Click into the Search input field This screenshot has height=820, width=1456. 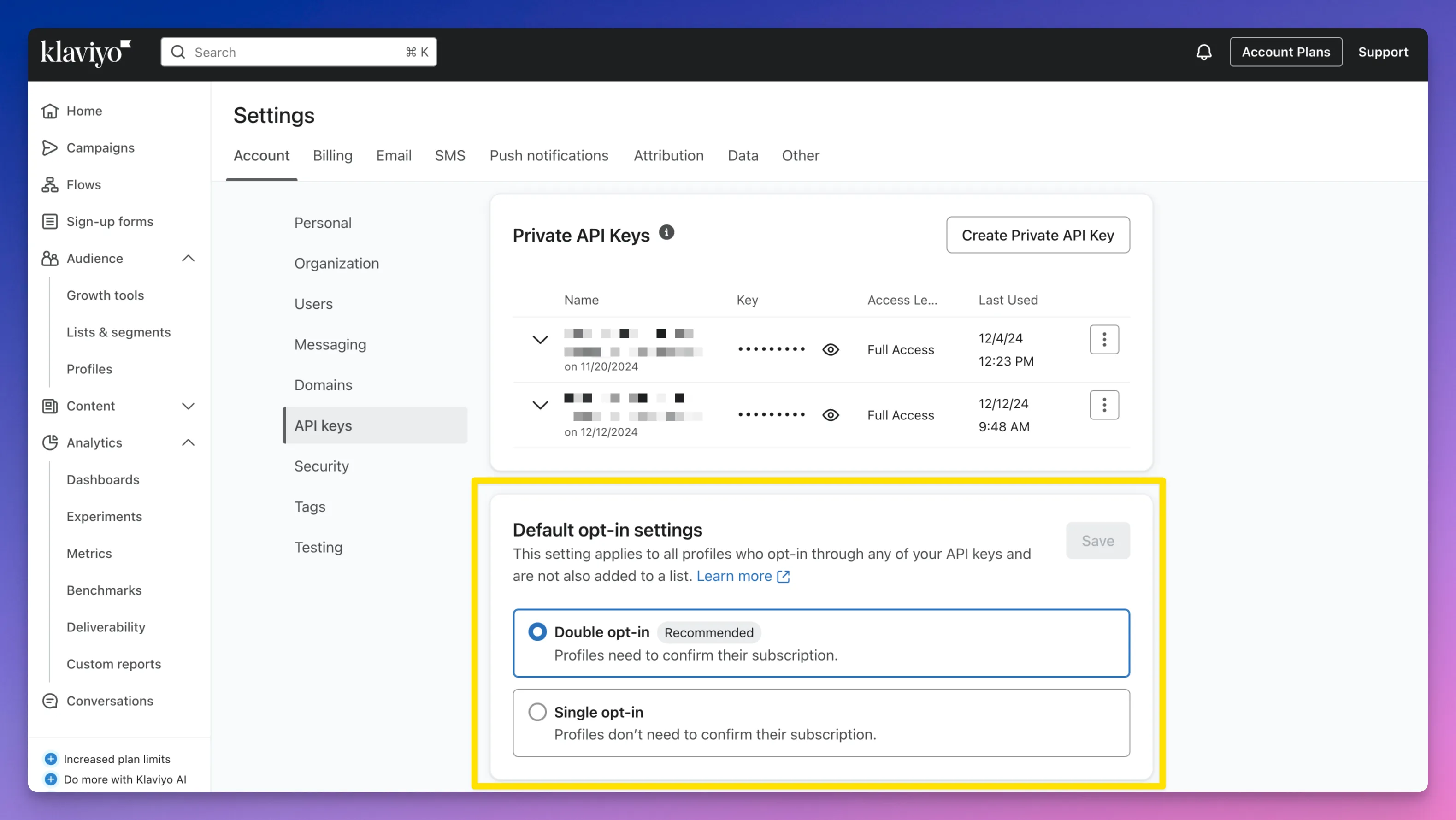click(x=298, y=52)
